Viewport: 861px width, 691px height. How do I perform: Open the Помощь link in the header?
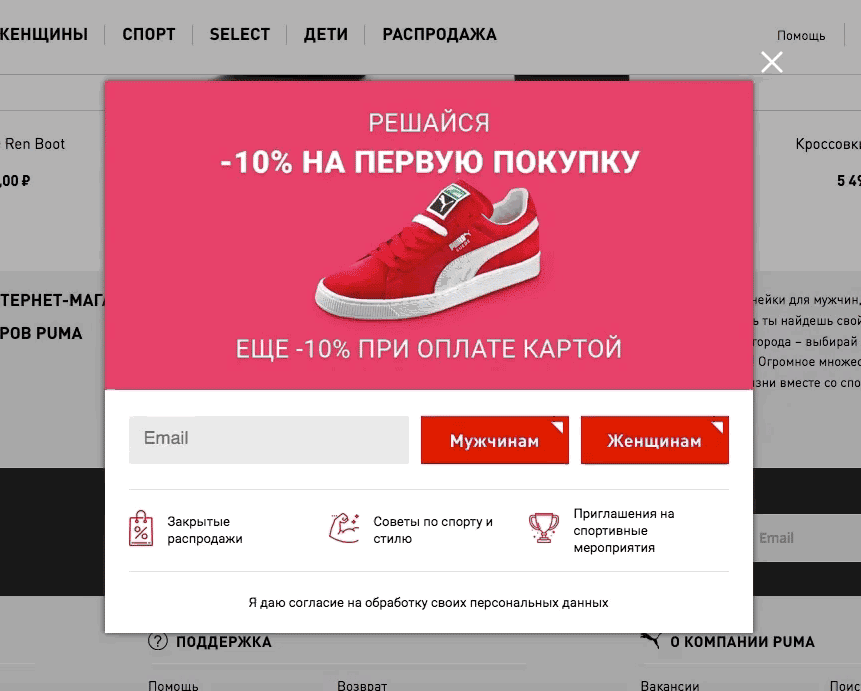pyautogui.click(x=801, y=36)
